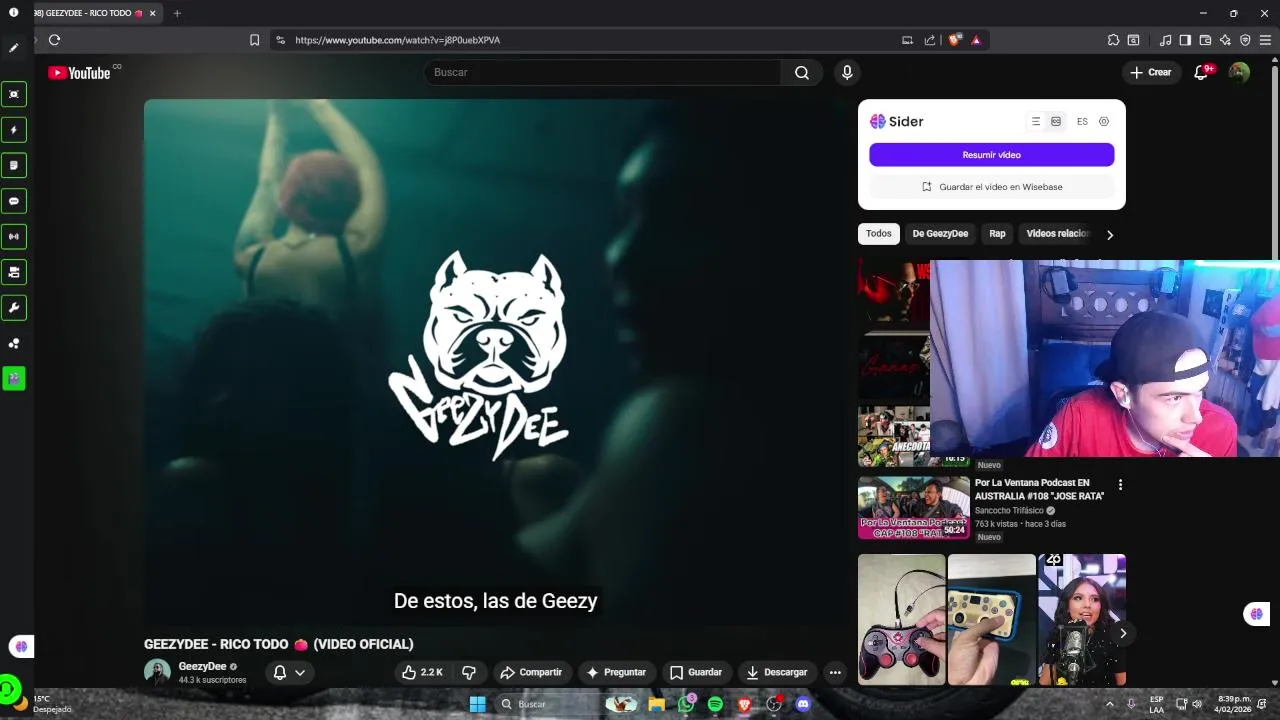Click the Compartir share button

[532, 672]
